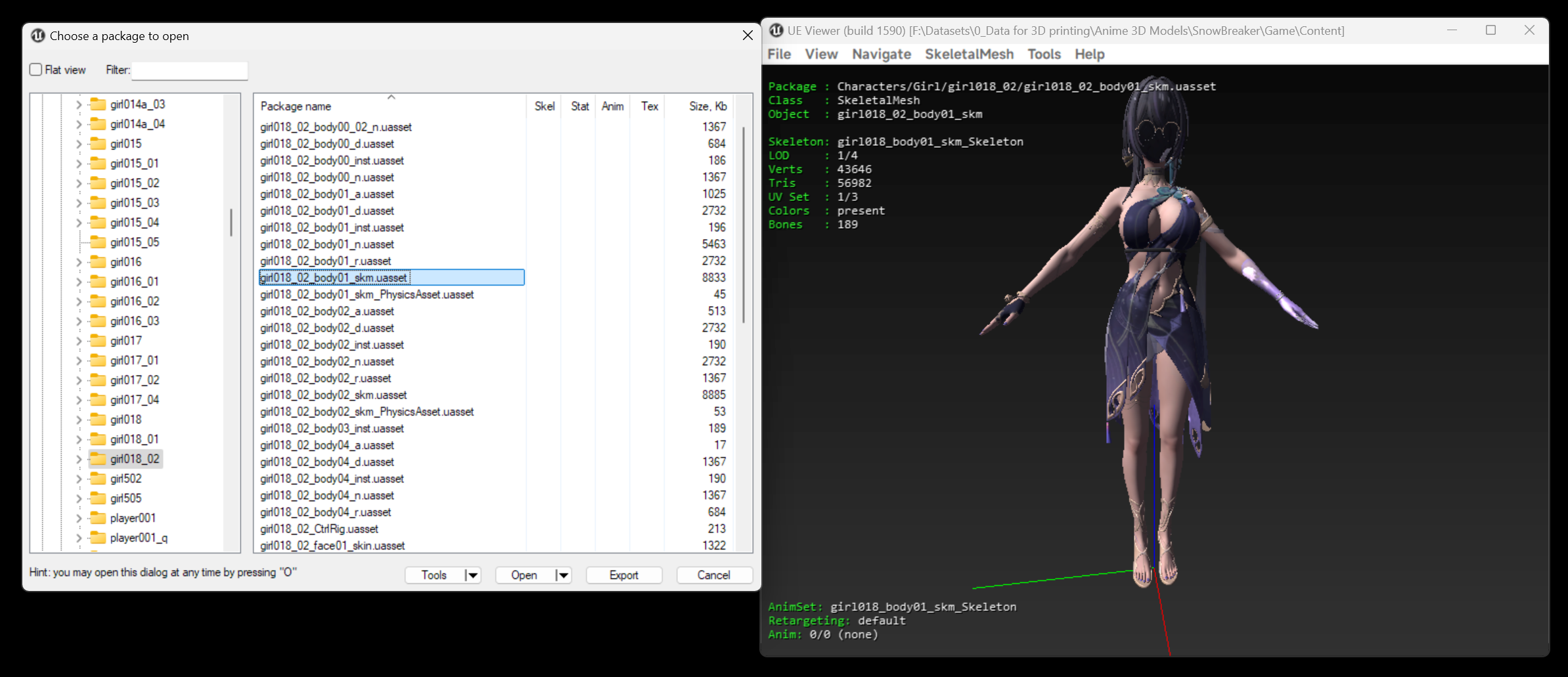Select girl018_02_body04_r.uasset row

tap(392, 512)
